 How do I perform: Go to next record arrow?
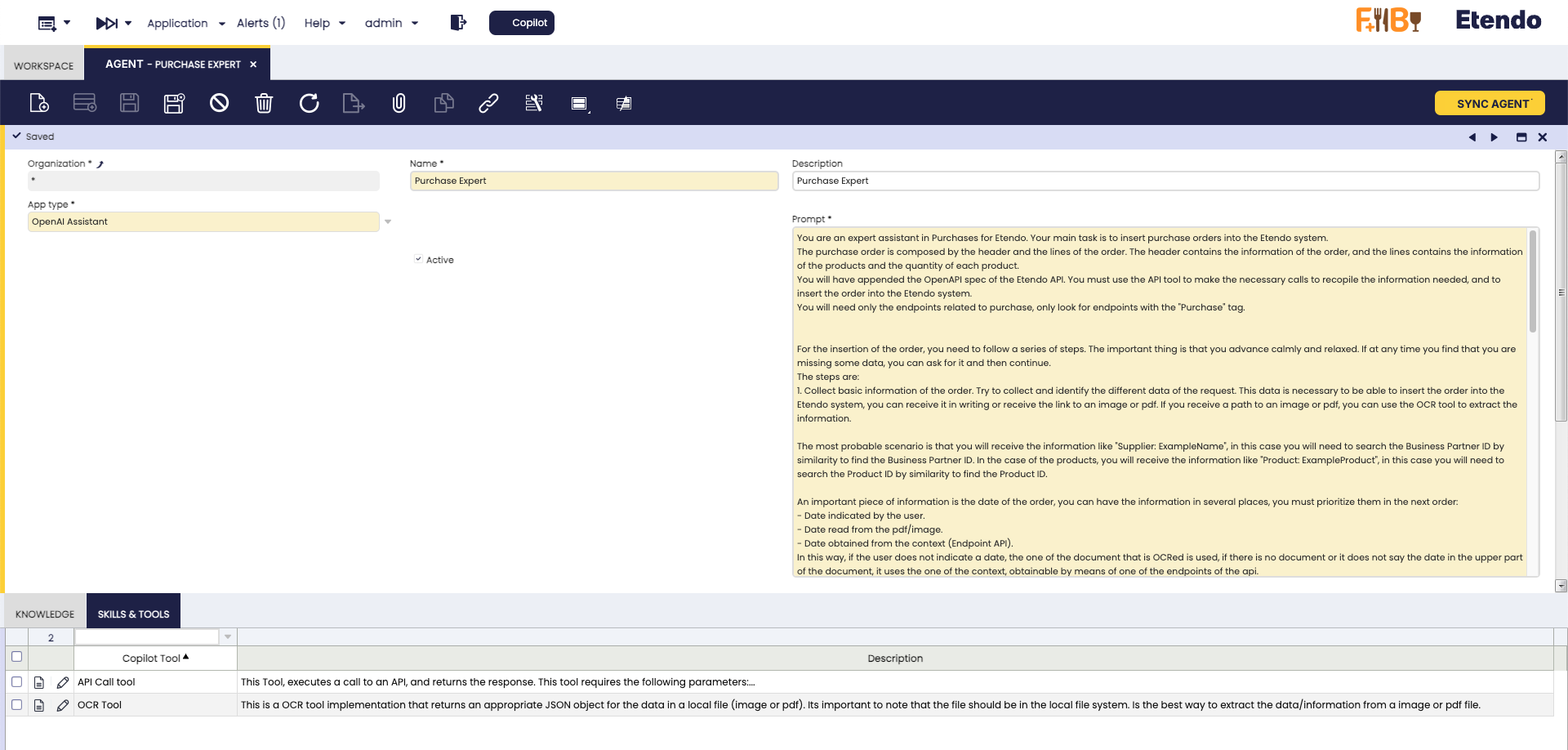(x=1494, y=137)
